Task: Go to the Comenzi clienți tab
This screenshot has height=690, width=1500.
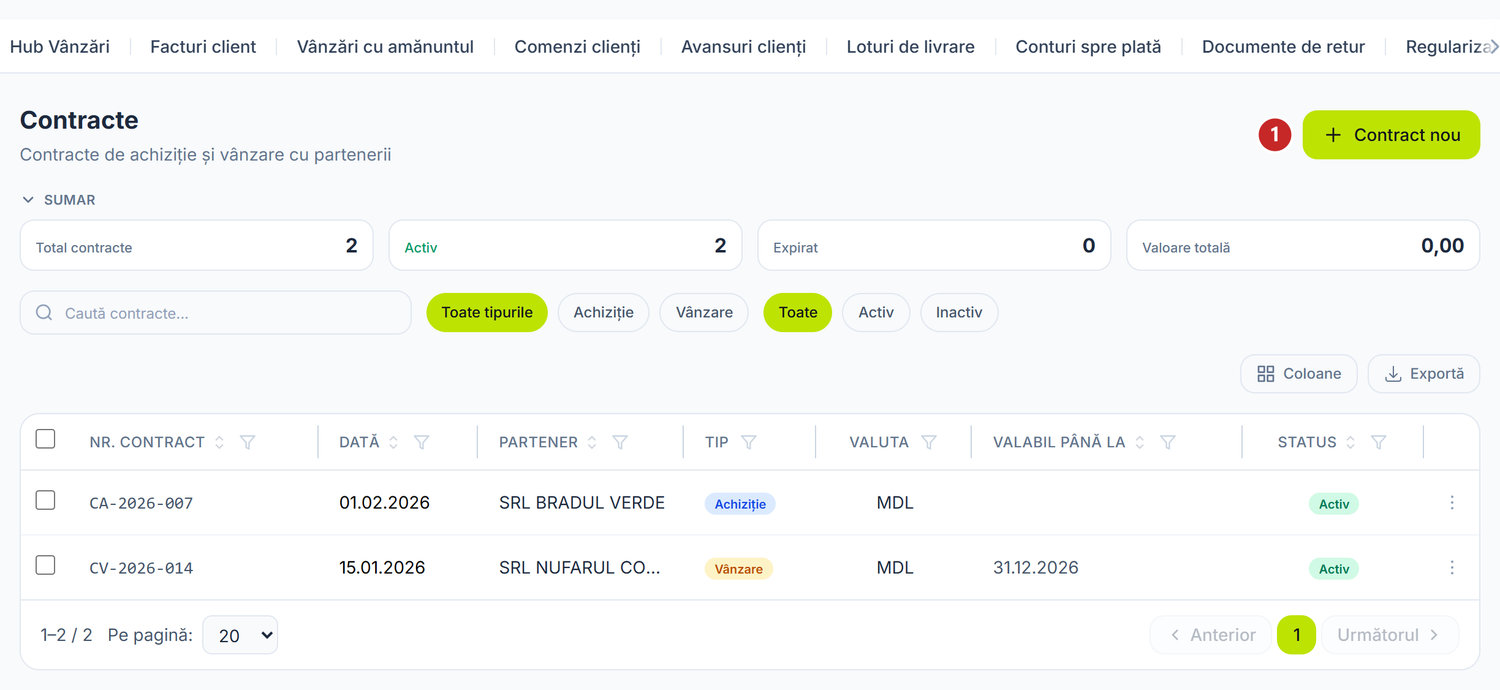Action: pyautogui.click(x=577, y=46)
